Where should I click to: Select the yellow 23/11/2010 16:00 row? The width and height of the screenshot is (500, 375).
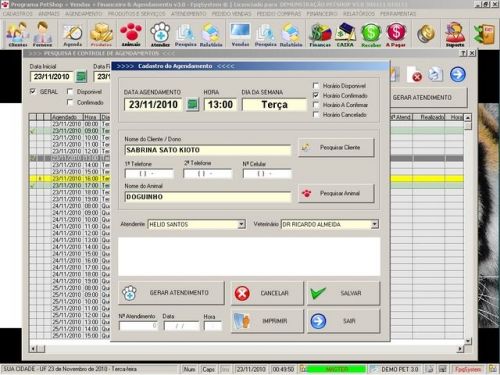click(70, 179)
